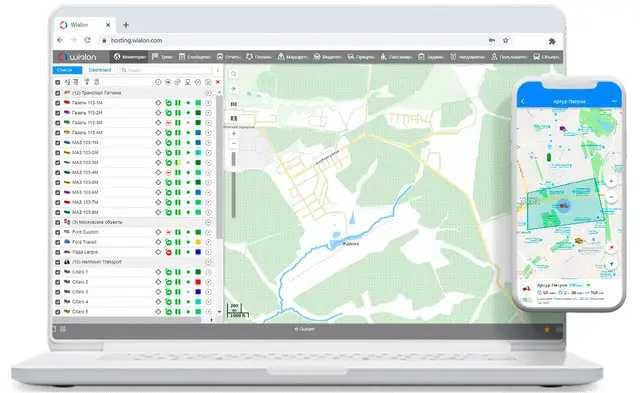This screenshot has width=640, height=393.
Task: Click the red X icon in the list header
Action: pyautogui.click(x=218, y=82)
